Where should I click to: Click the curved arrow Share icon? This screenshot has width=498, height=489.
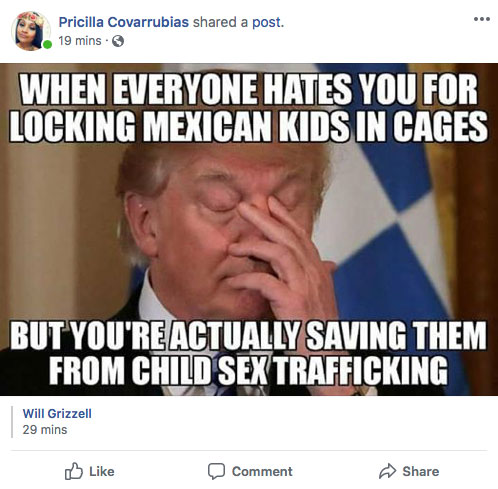point(387,471)
